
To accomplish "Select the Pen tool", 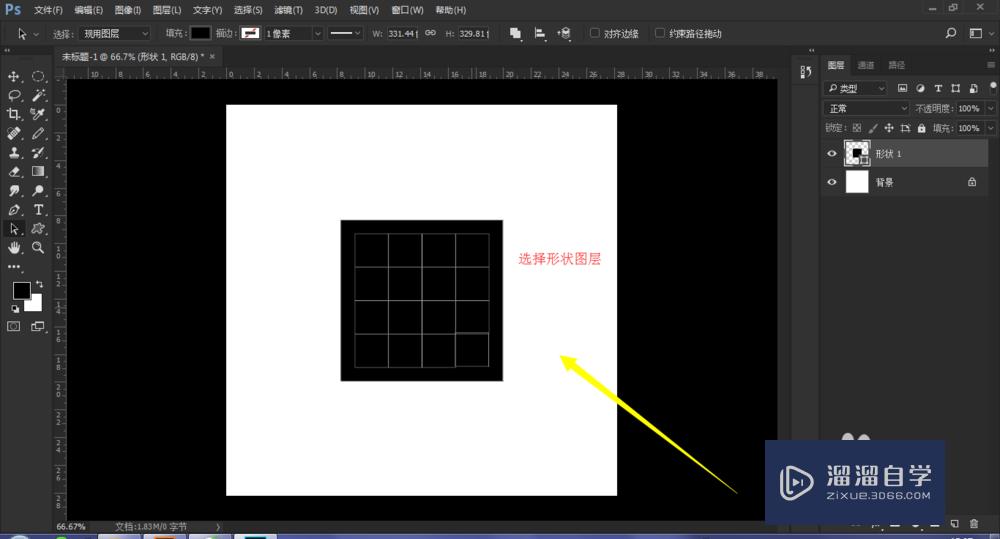I will 13,210.
